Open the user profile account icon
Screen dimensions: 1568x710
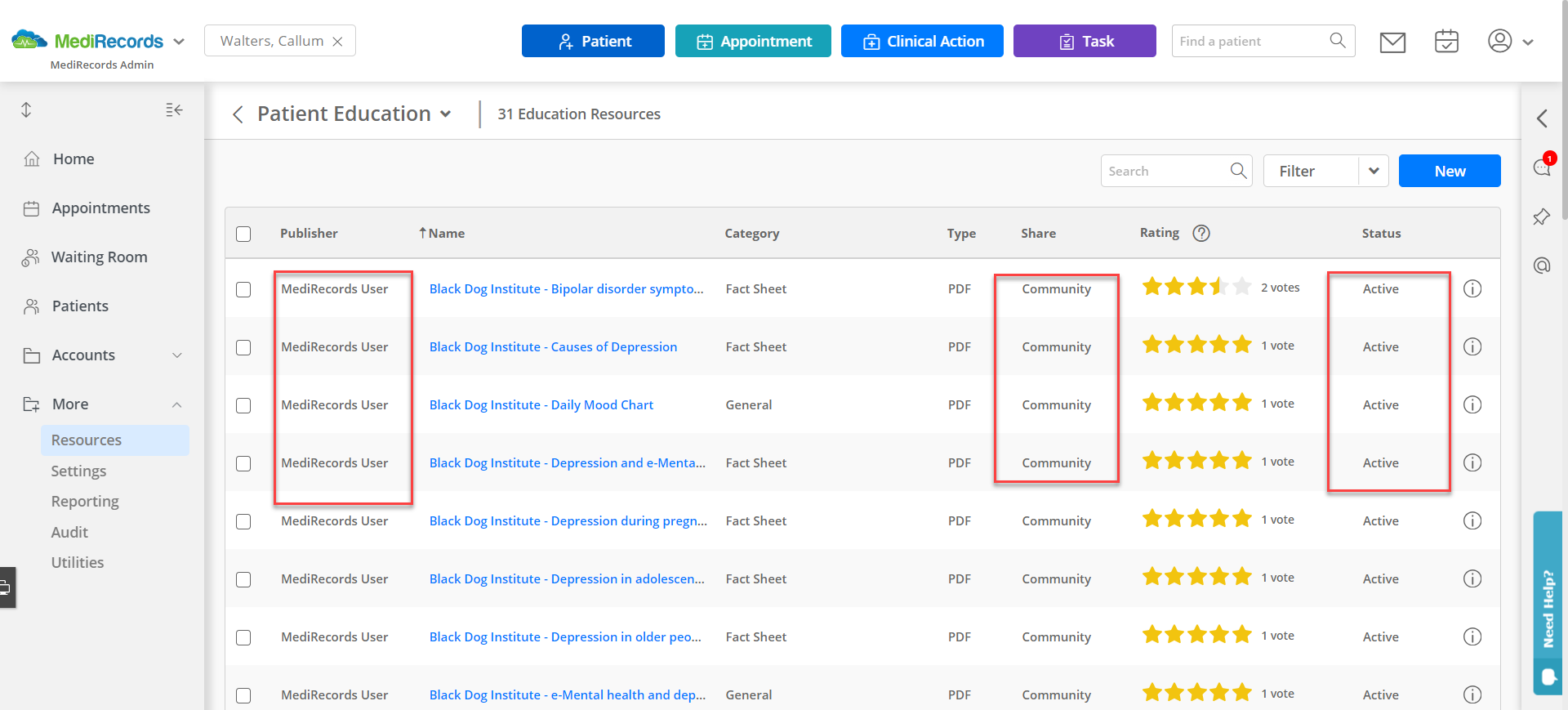pos(1499,41)
